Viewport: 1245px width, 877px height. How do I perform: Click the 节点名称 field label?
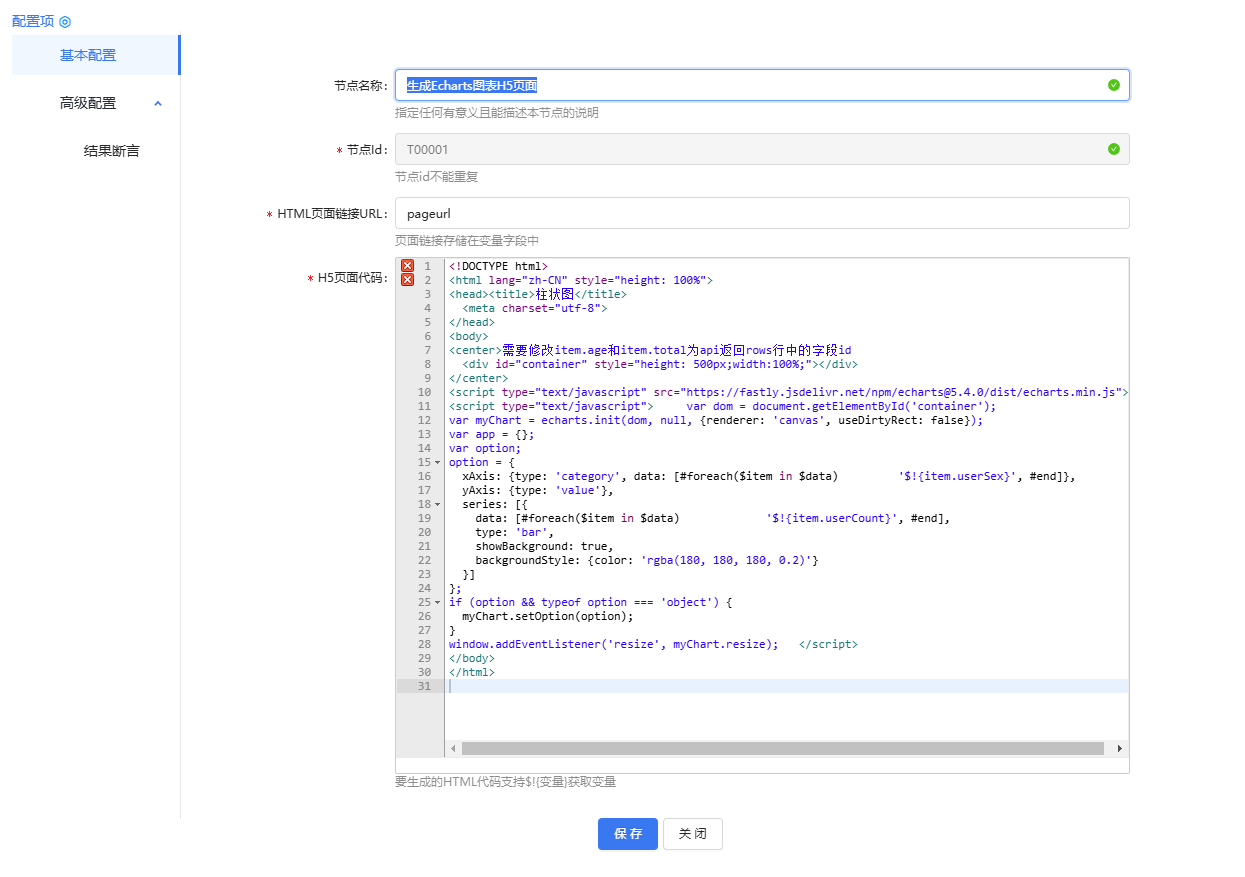(x=361, y=86)
